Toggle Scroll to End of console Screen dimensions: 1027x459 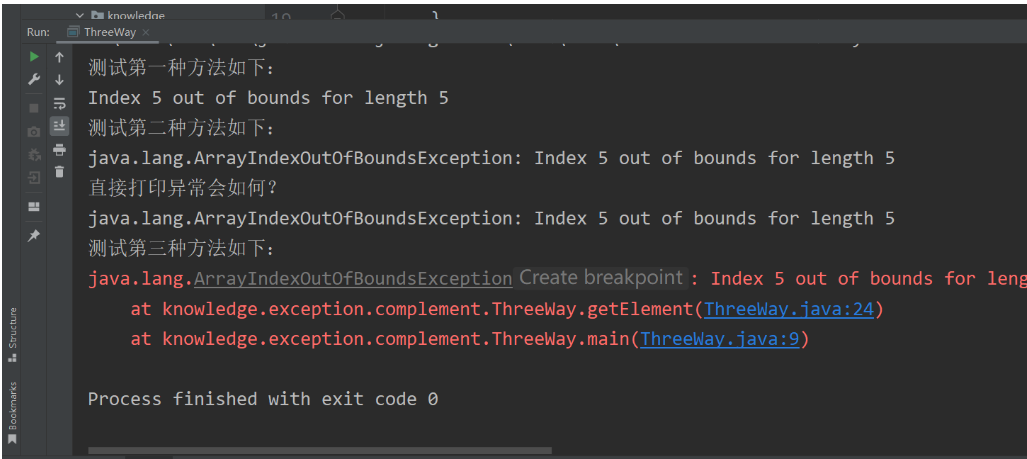[60, 126]
